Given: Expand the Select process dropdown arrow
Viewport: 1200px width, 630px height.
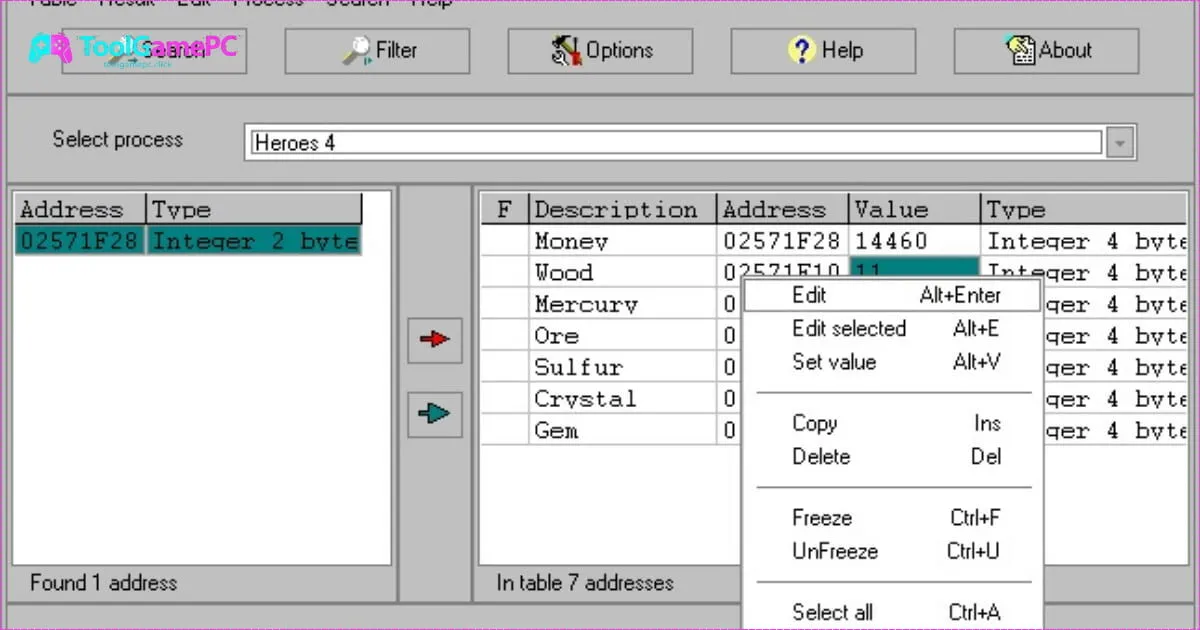Looking at the screenshot, I should point(1120,143).
